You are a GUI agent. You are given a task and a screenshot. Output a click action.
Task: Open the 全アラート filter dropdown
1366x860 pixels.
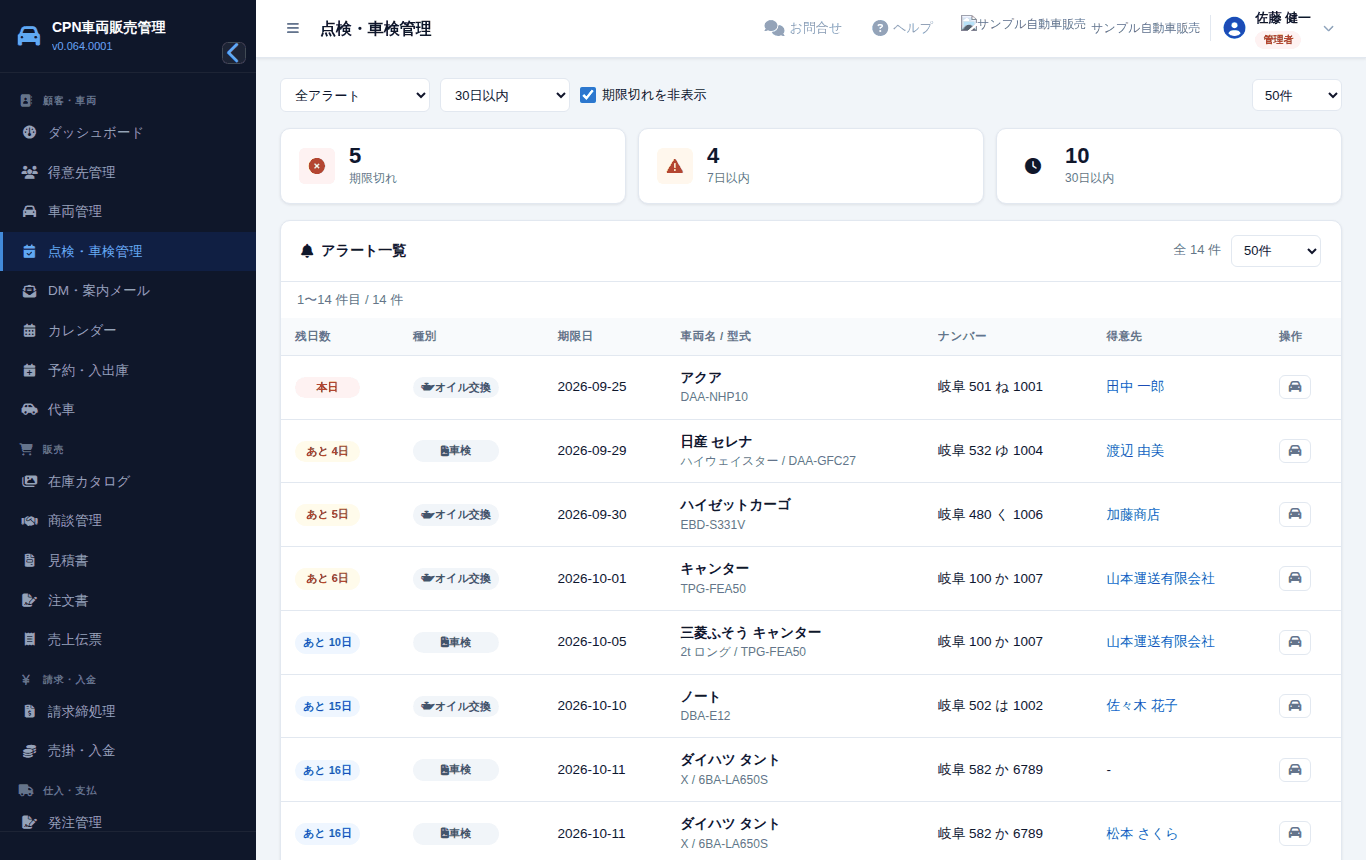355,95
